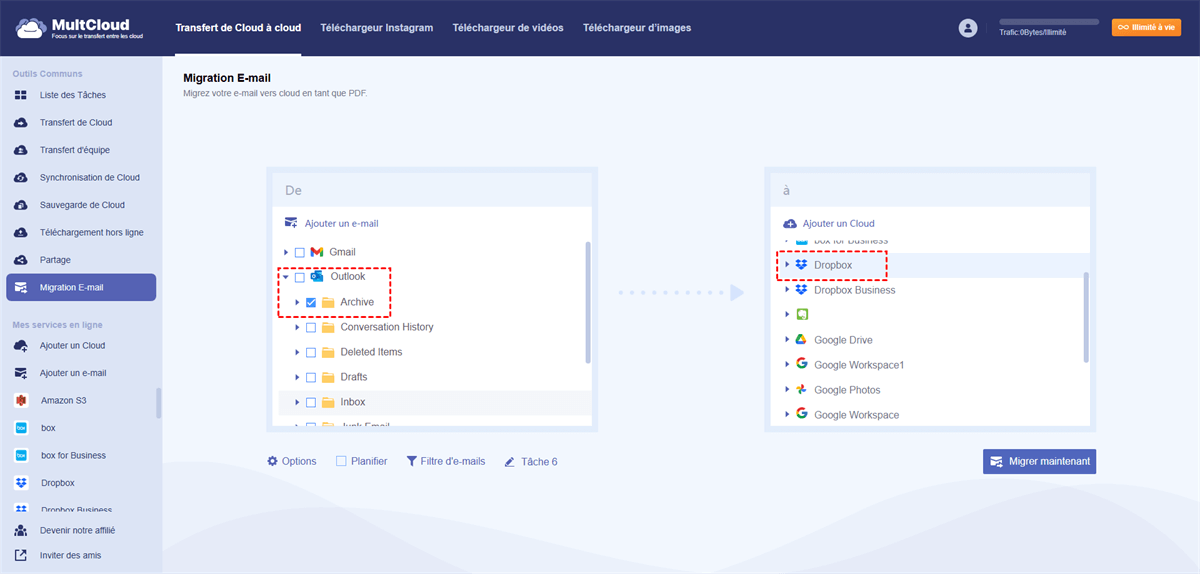
Task: Click the Outlook icon in source list
Action: click(x=317, y=277)
